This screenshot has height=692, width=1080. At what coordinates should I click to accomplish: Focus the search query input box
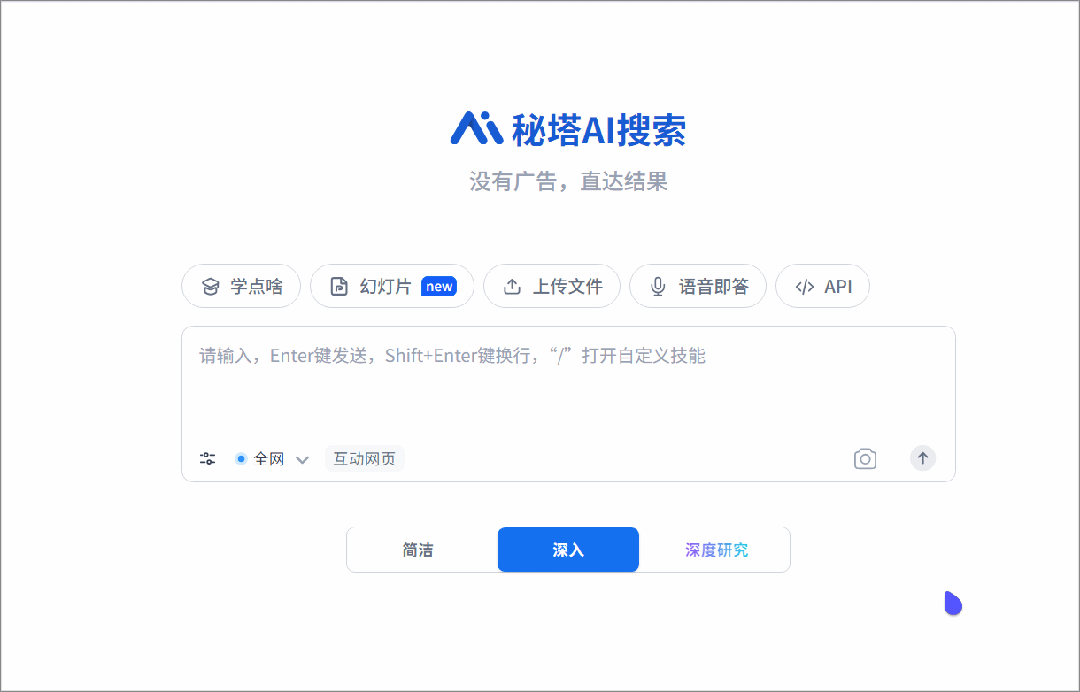pyautogui.click(x=568, y=386)
